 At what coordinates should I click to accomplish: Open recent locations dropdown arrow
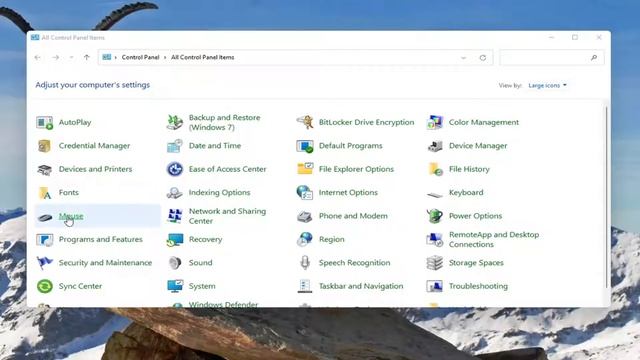tap(71, 58)
